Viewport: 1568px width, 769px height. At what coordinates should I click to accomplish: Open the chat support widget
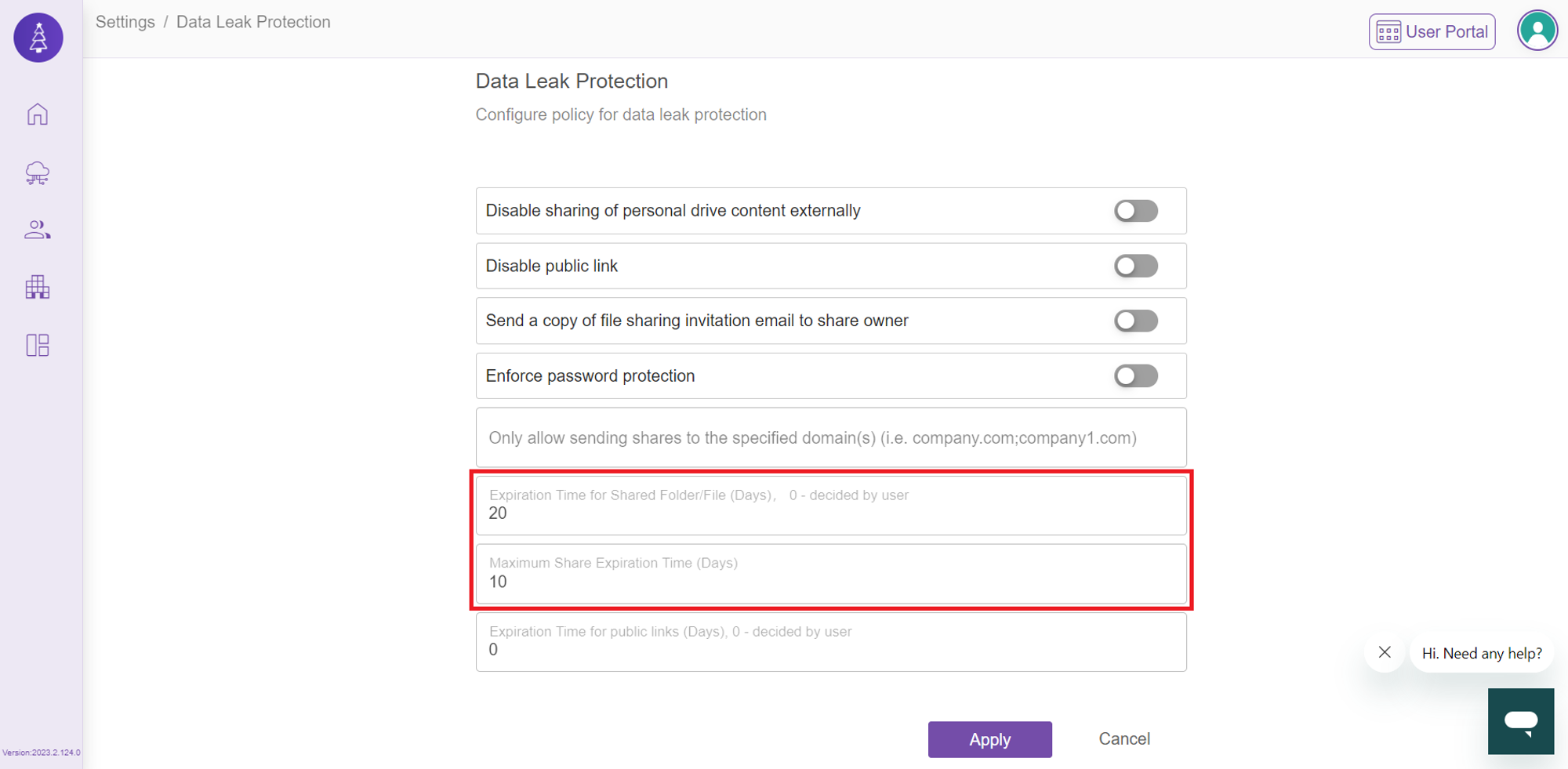(x=1521, y=721)
